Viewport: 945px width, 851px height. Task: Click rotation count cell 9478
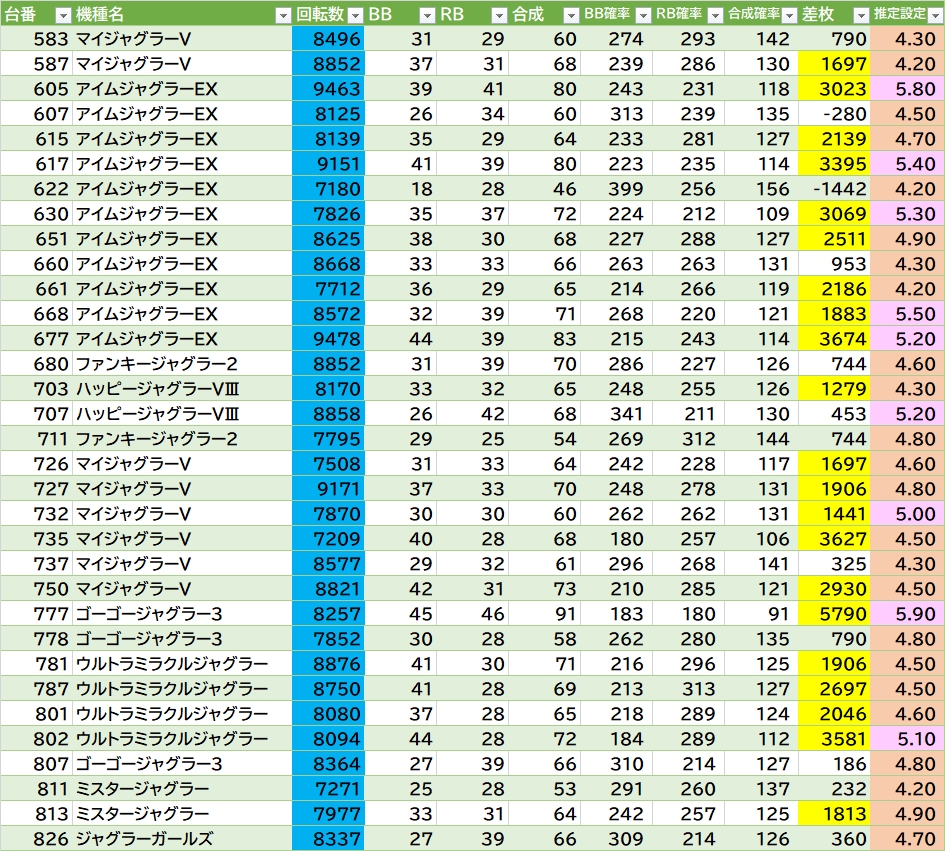pos(328,339)
